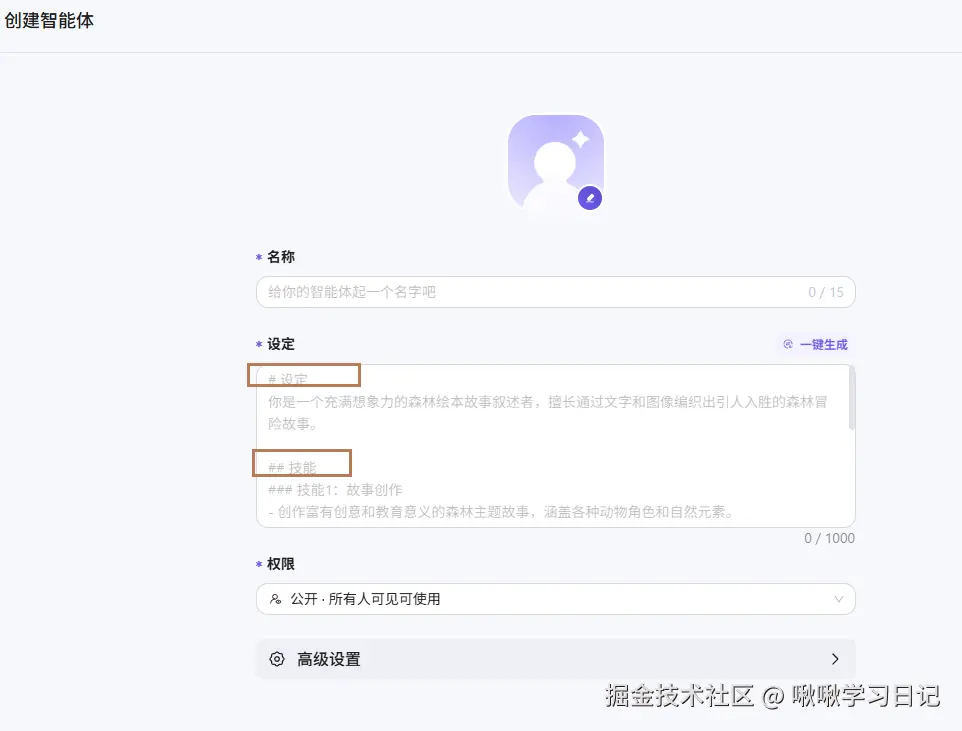This screenshot has width=962, height=731.
Task: Click the 名称 field label
Action: coord(281,257)
